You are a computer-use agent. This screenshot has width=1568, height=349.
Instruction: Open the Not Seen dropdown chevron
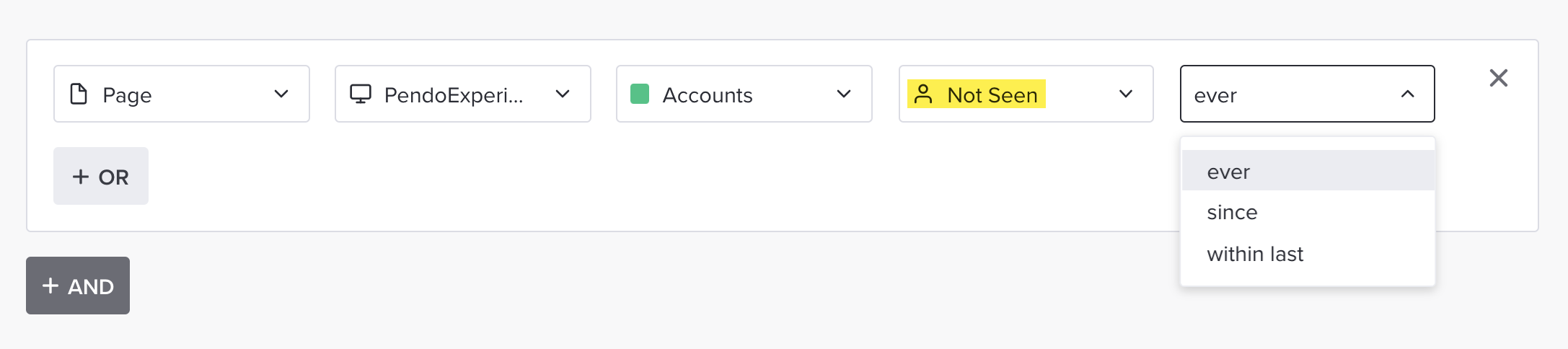[1125, 94]
